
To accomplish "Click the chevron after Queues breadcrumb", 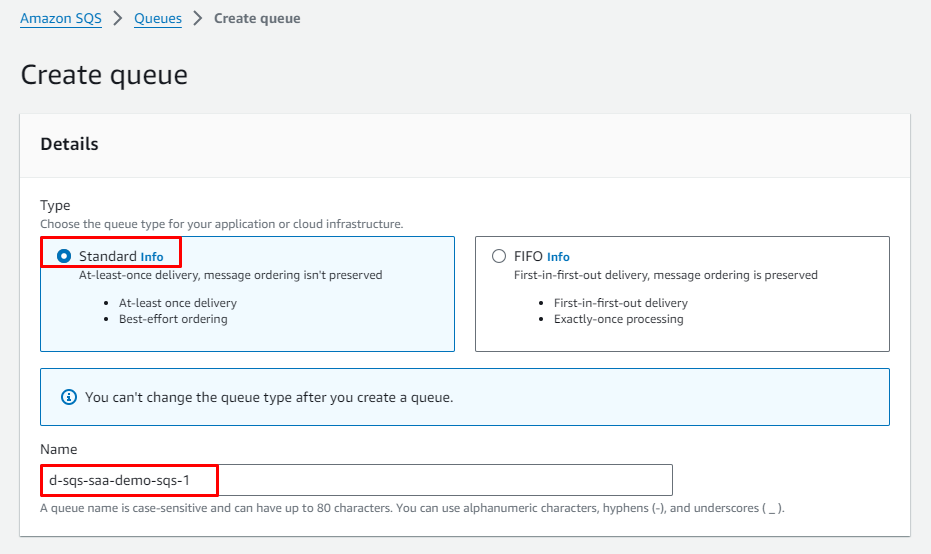I will coord(198,18).
